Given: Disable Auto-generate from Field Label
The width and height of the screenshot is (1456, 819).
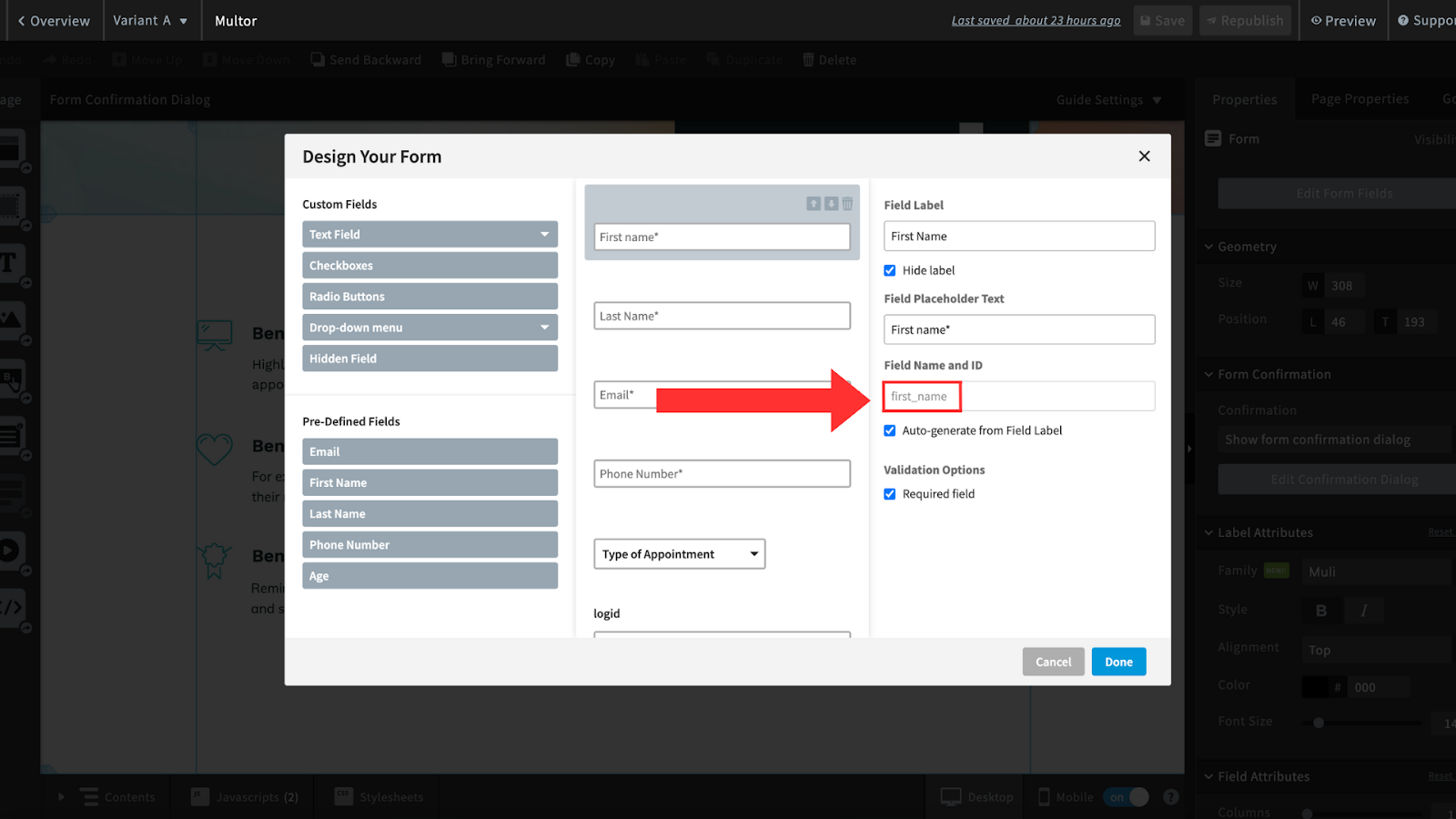Looking at the screenshot, I should 889,430.
